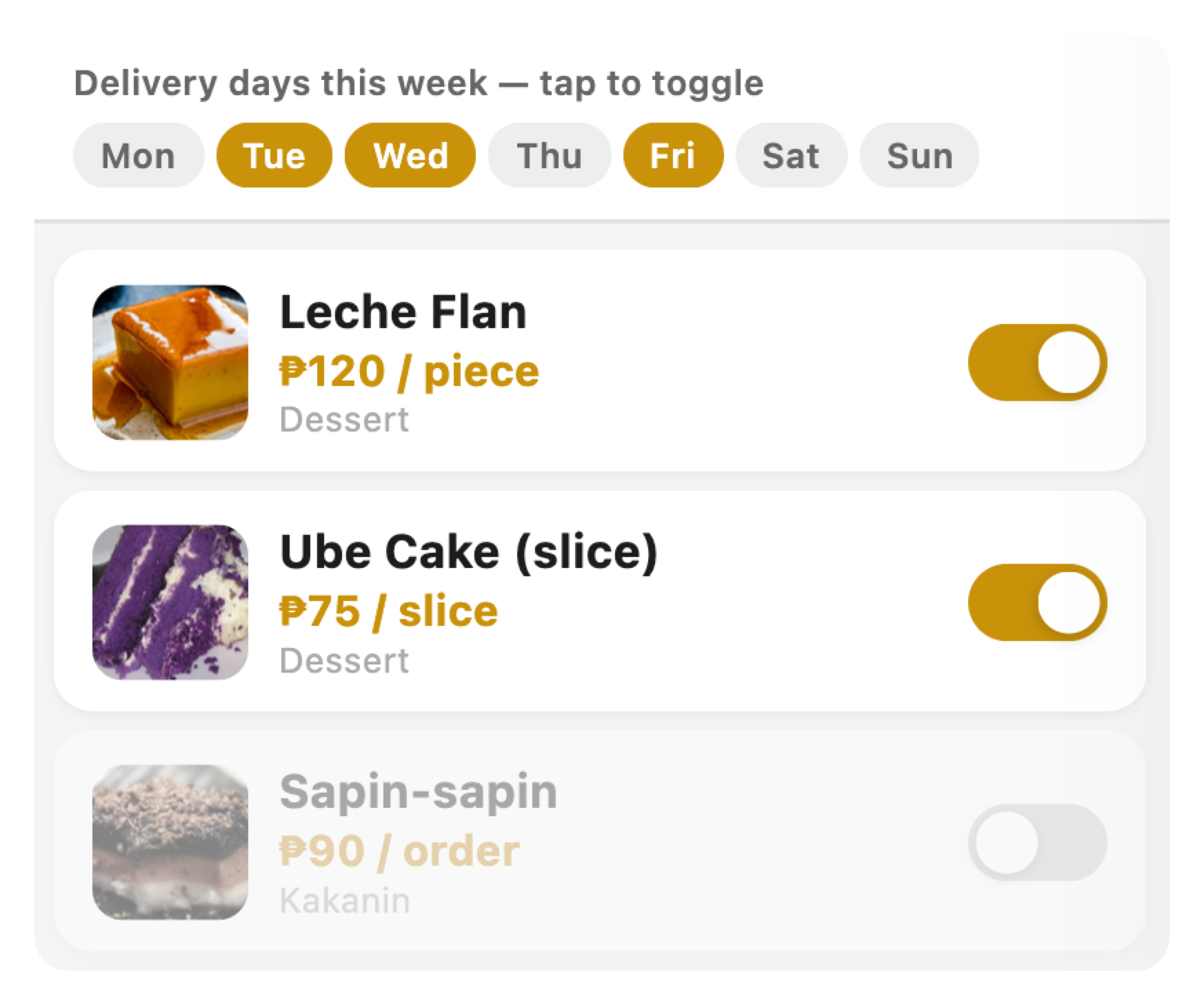Open the Leche Flan item
This screenshot has width=1204, height=1005.
[403, 311]
